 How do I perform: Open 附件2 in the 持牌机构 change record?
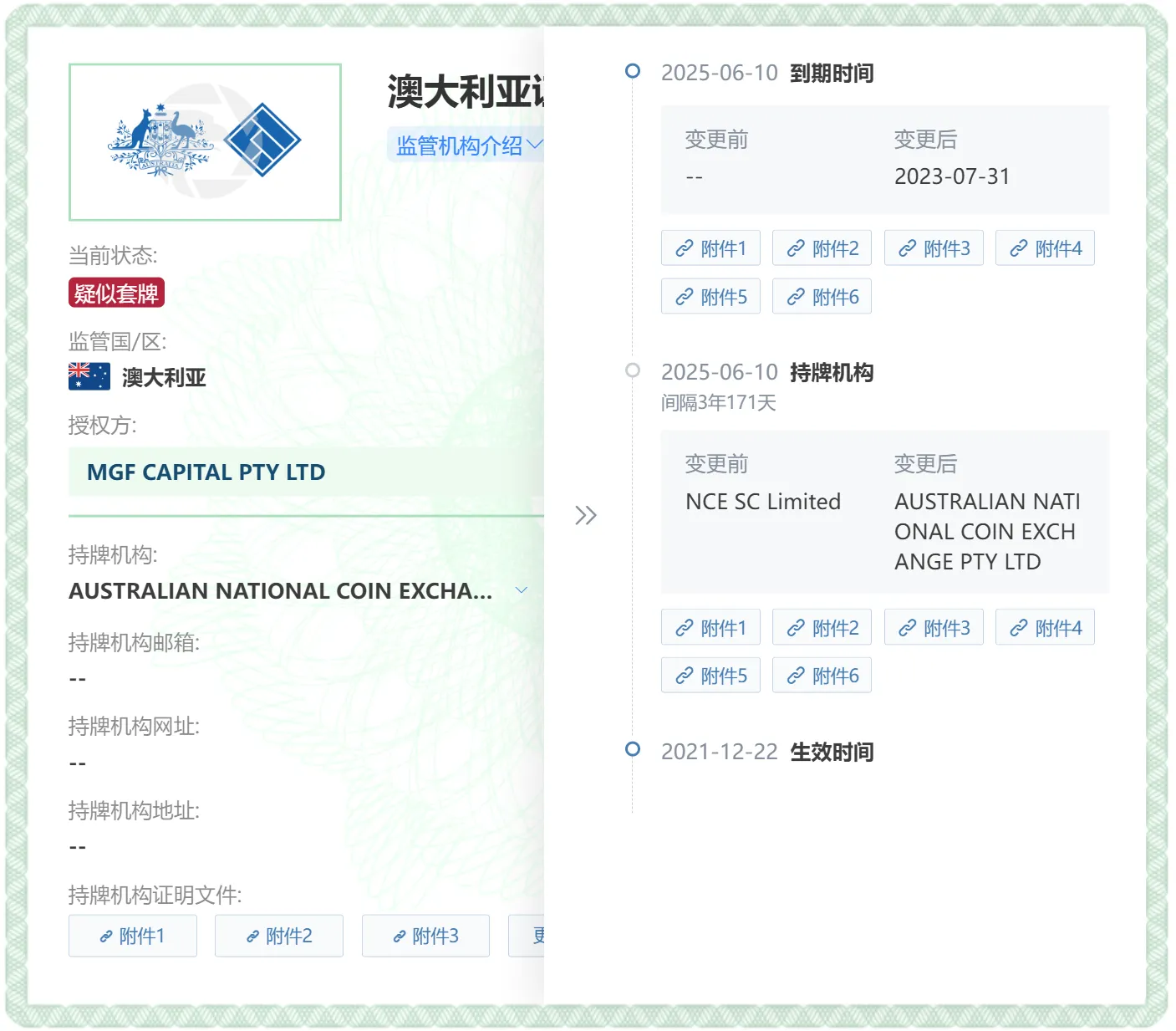click(x=822, y=628)
